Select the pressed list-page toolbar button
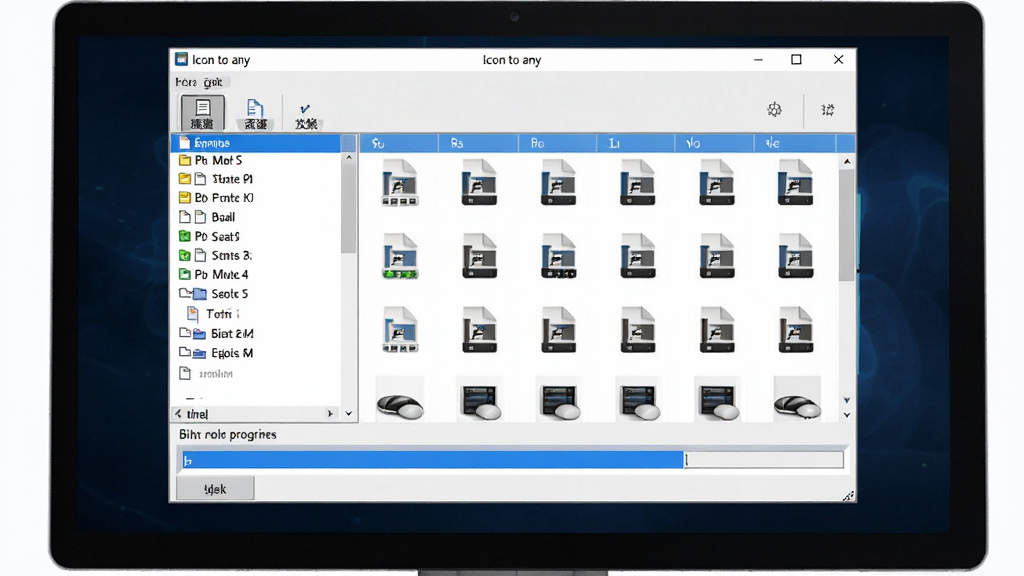1024x576 pixels. 202,112
